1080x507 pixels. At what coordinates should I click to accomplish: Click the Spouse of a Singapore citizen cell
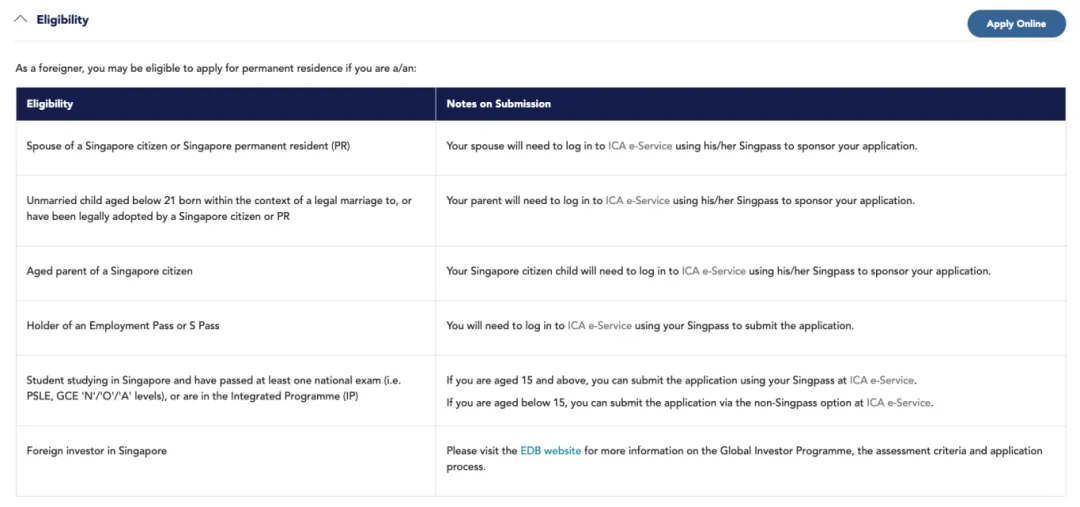coord(226,147)
